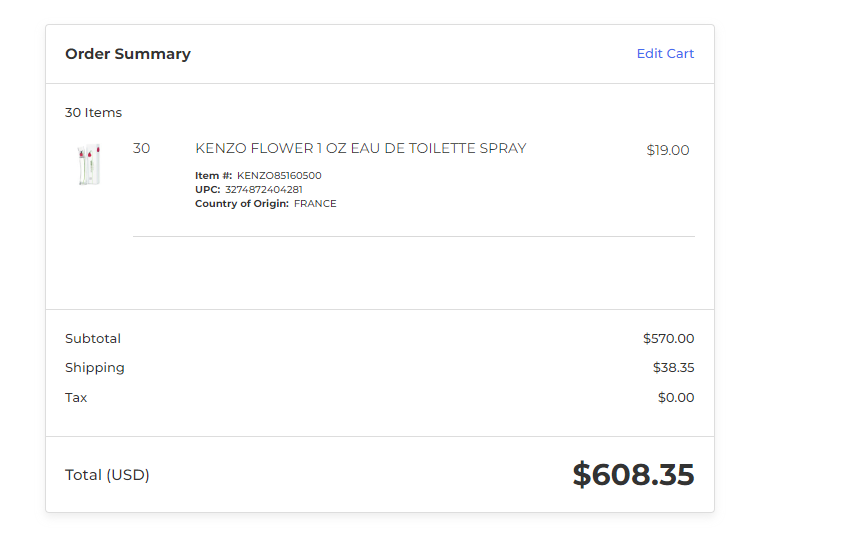Screen dimensions: 862x541
Task: Select the Shipping label
Action: [95, 368]
